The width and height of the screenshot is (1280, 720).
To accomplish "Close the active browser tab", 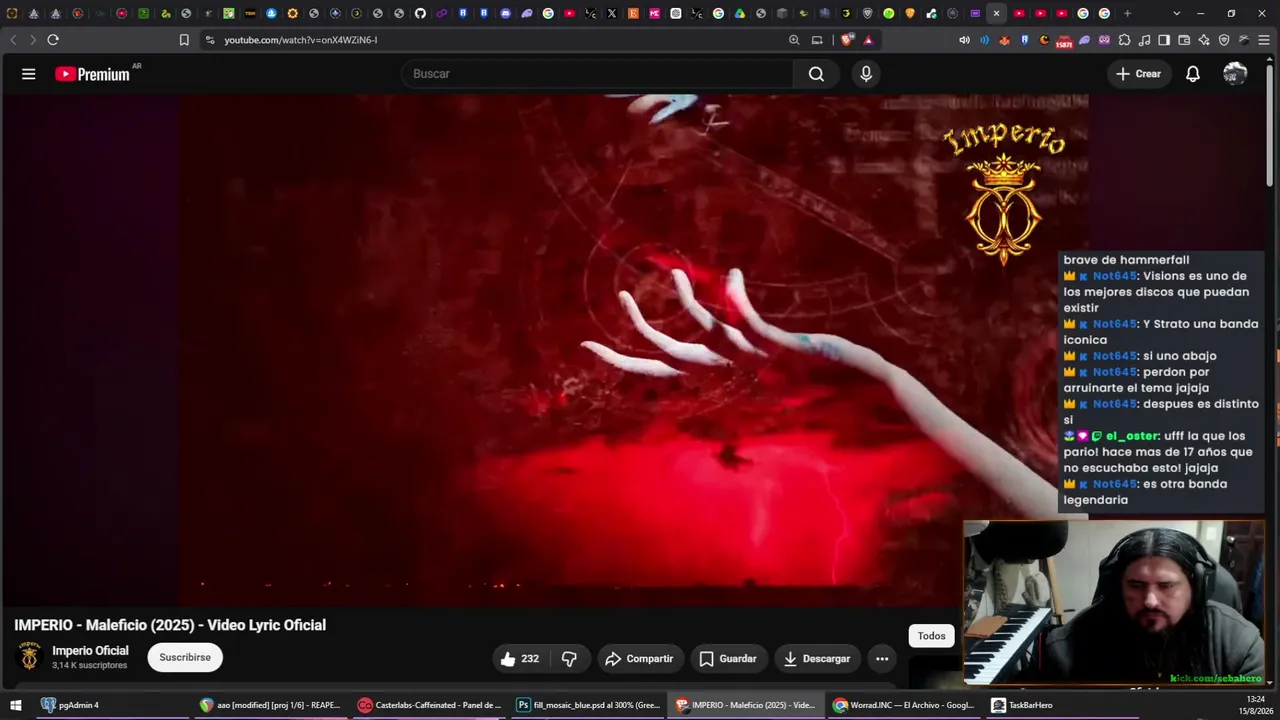I will 996,13.
